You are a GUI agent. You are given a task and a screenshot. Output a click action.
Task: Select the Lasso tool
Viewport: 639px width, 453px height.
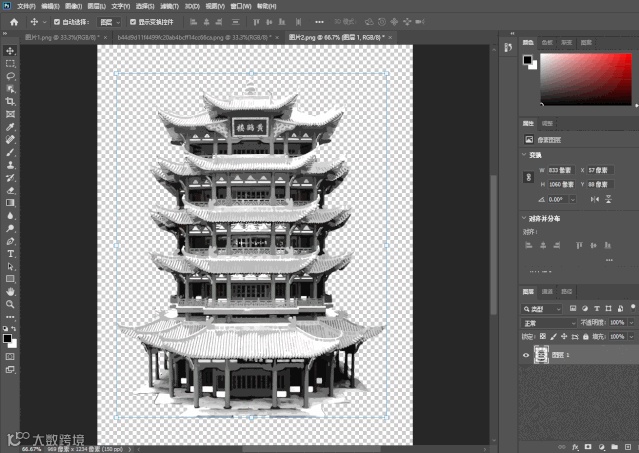click(10, 76)
